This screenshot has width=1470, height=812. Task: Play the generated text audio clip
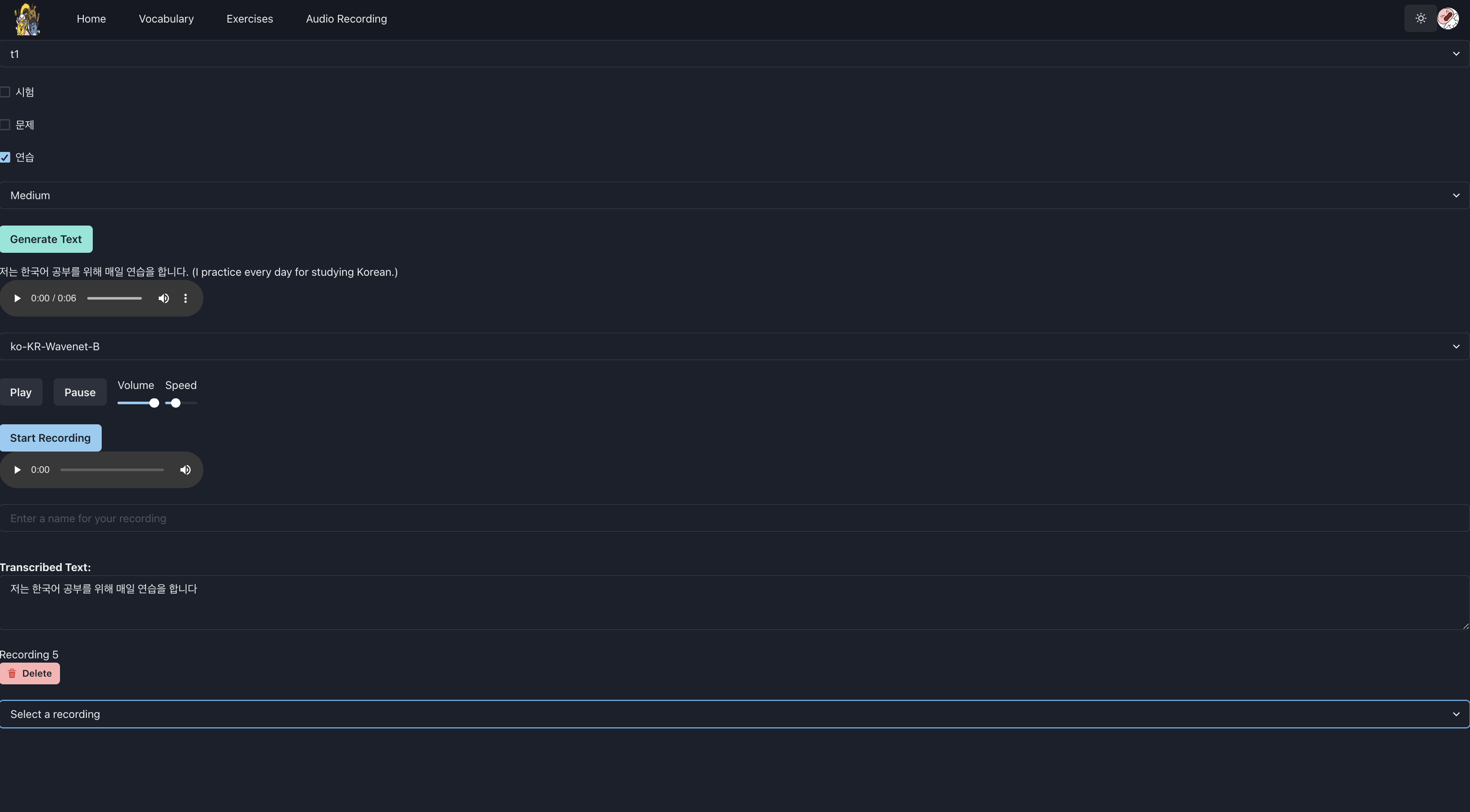(17, 298)
